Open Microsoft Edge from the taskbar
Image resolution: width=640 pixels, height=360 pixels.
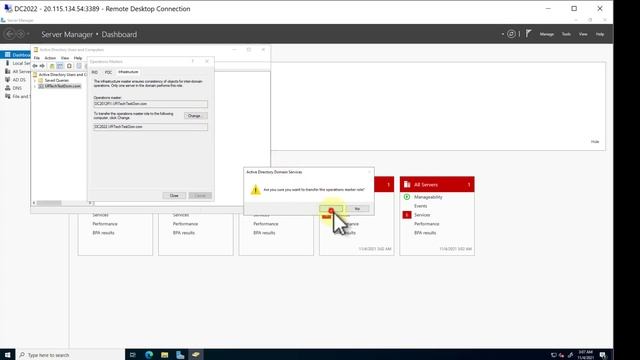149,355
